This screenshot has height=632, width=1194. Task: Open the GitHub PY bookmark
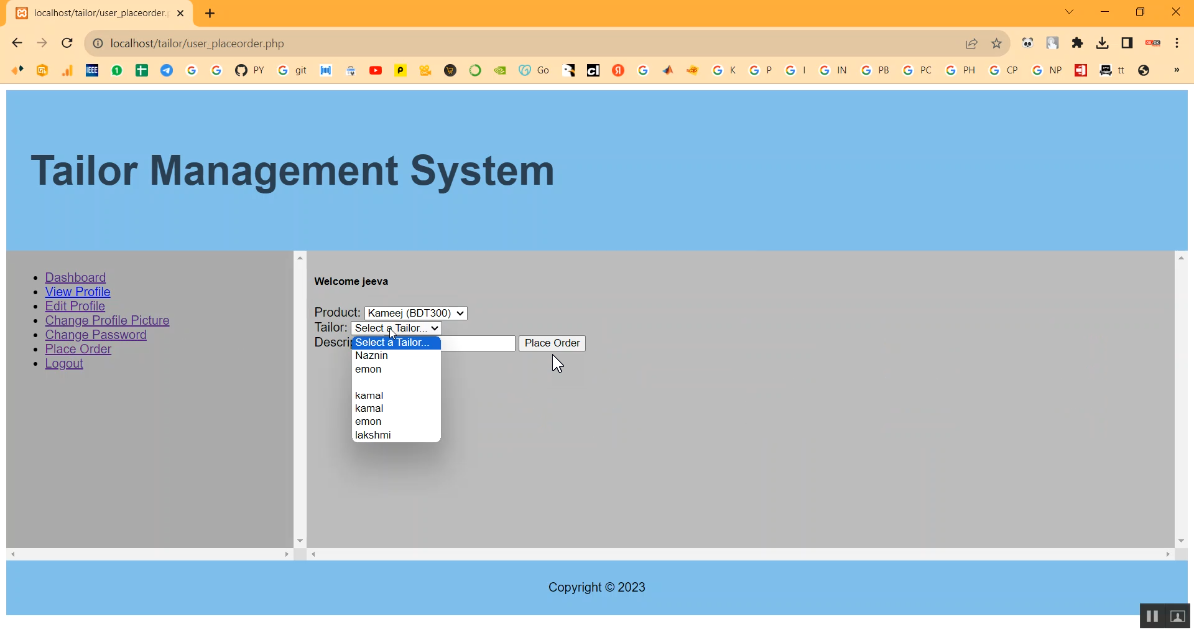coord(249,71)
